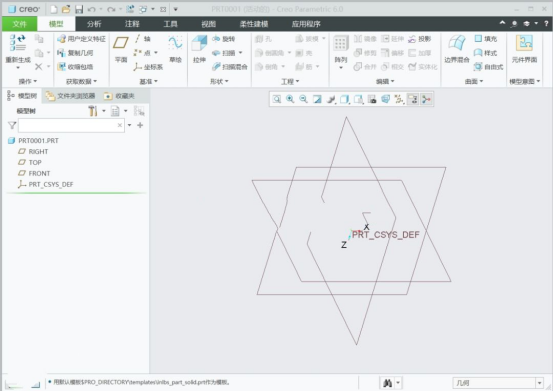Viewport: 553px width, 391px height.
Task: Switch to the 收藏夹 navigator tab
Action: pos(119,96)
